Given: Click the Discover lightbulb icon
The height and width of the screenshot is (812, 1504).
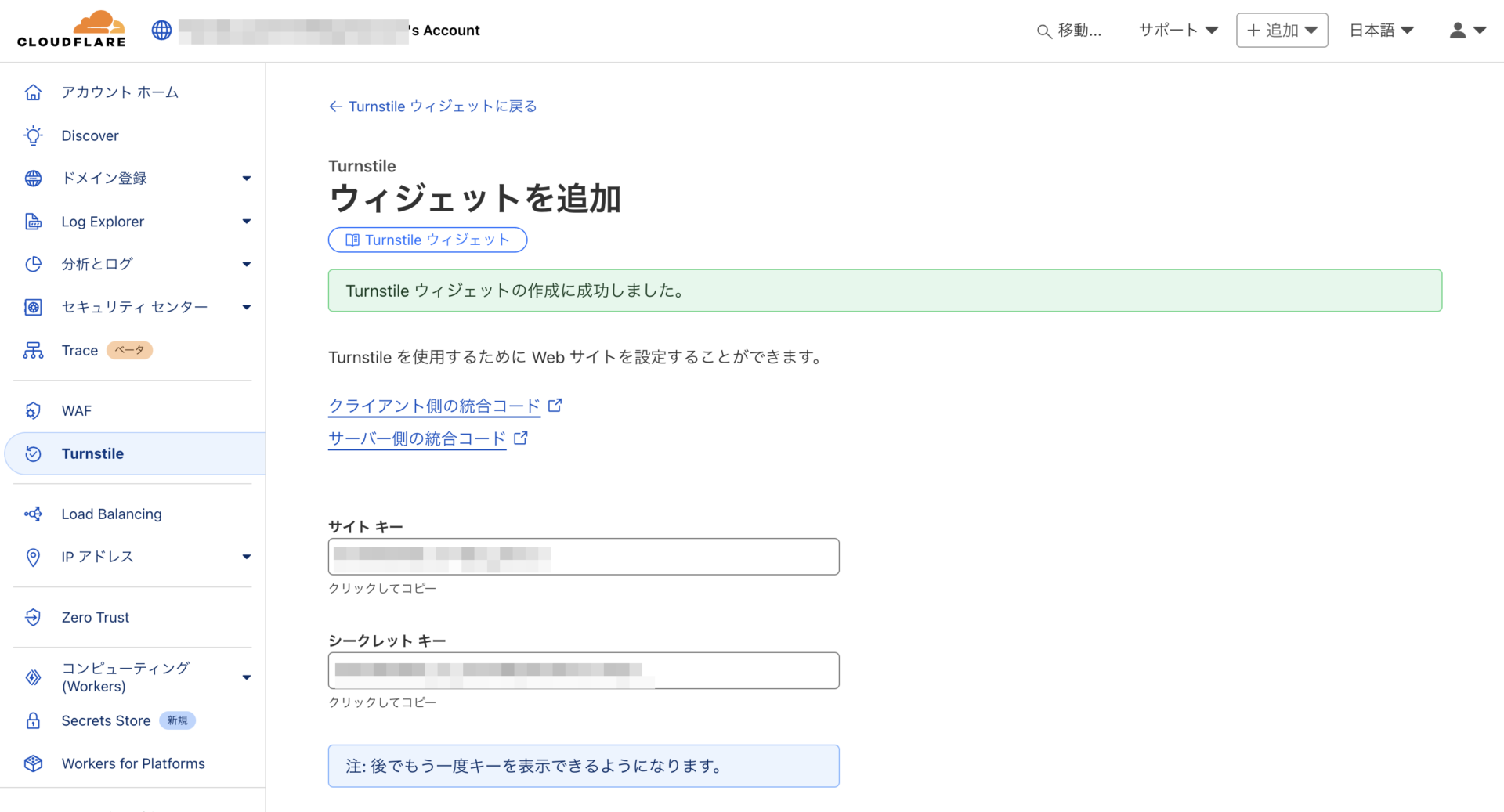Looking at the screenshot, I should tap(33, 135).
